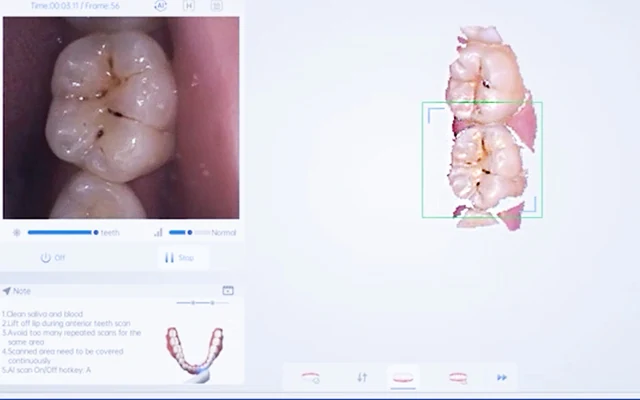Open the Note panel window icon
The height and width of the screenshot is (400, 640).
[228, 290]
